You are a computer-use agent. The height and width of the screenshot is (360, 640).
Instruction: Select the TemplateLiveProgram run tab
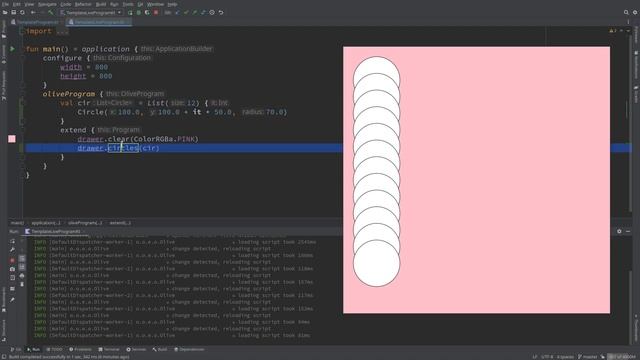click(x=54, y=231)
